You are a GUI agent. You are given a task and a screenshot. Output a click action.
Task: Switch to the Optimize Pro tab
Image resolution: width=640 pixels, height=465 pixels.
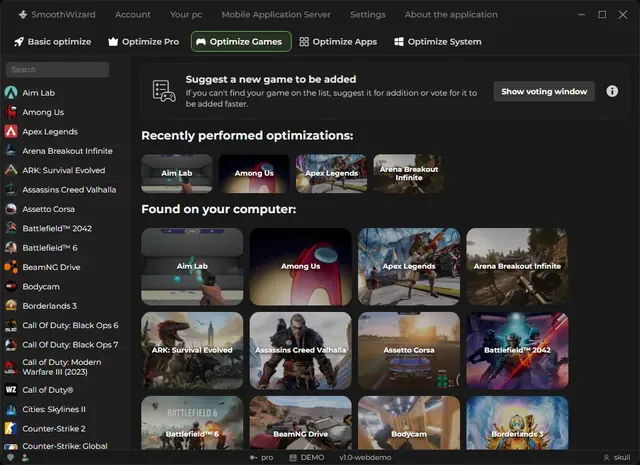pos(144,42)
